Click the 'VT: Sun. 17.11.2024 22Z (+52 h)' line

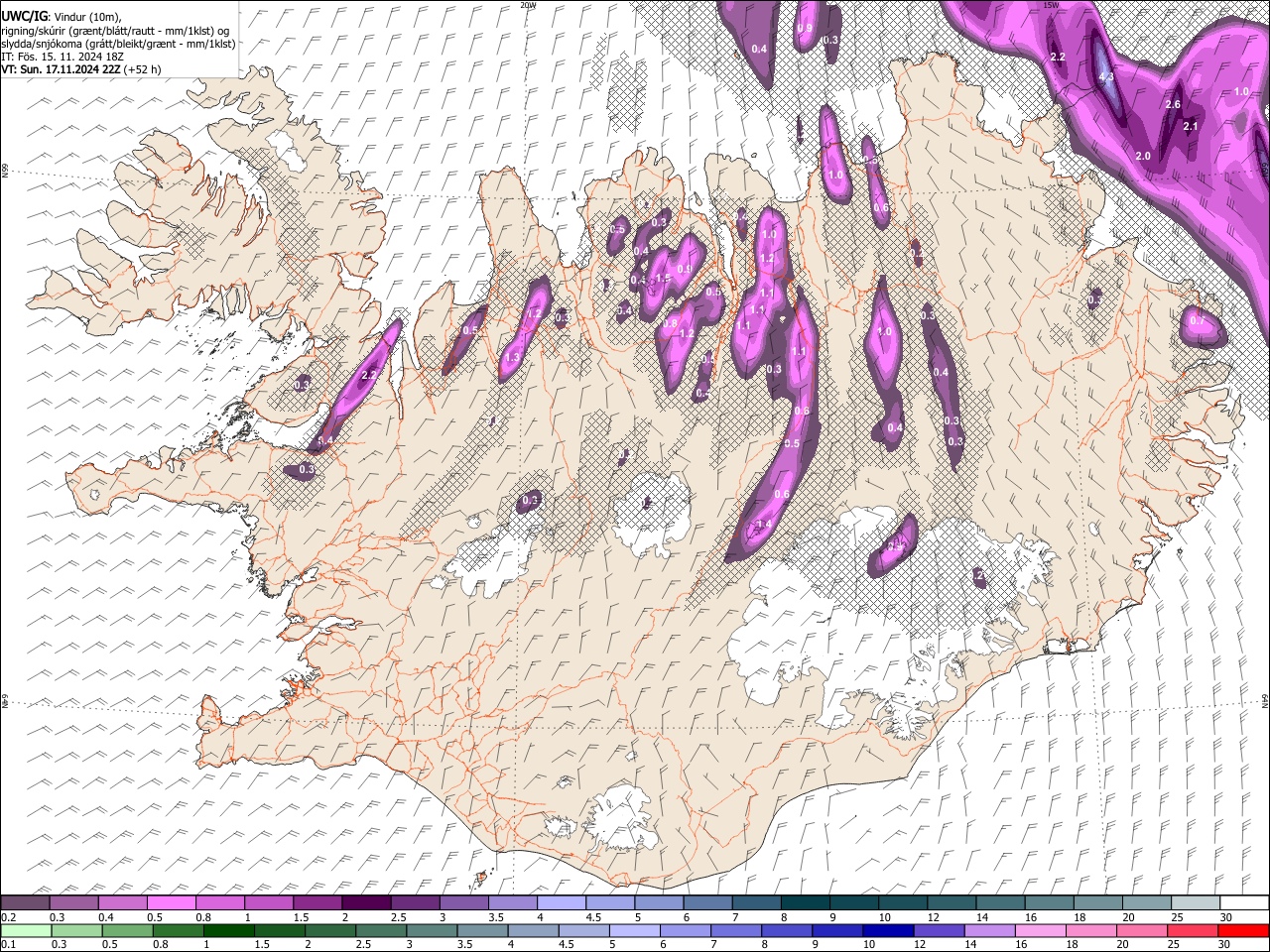pos(81,69)
